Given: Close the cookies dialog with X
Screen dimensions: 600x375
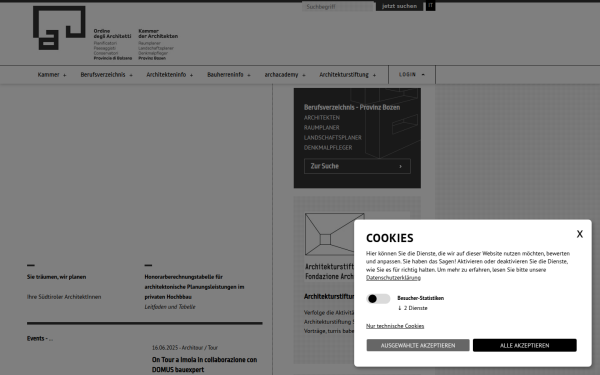Looking at the screenshot, I should 580,234.
